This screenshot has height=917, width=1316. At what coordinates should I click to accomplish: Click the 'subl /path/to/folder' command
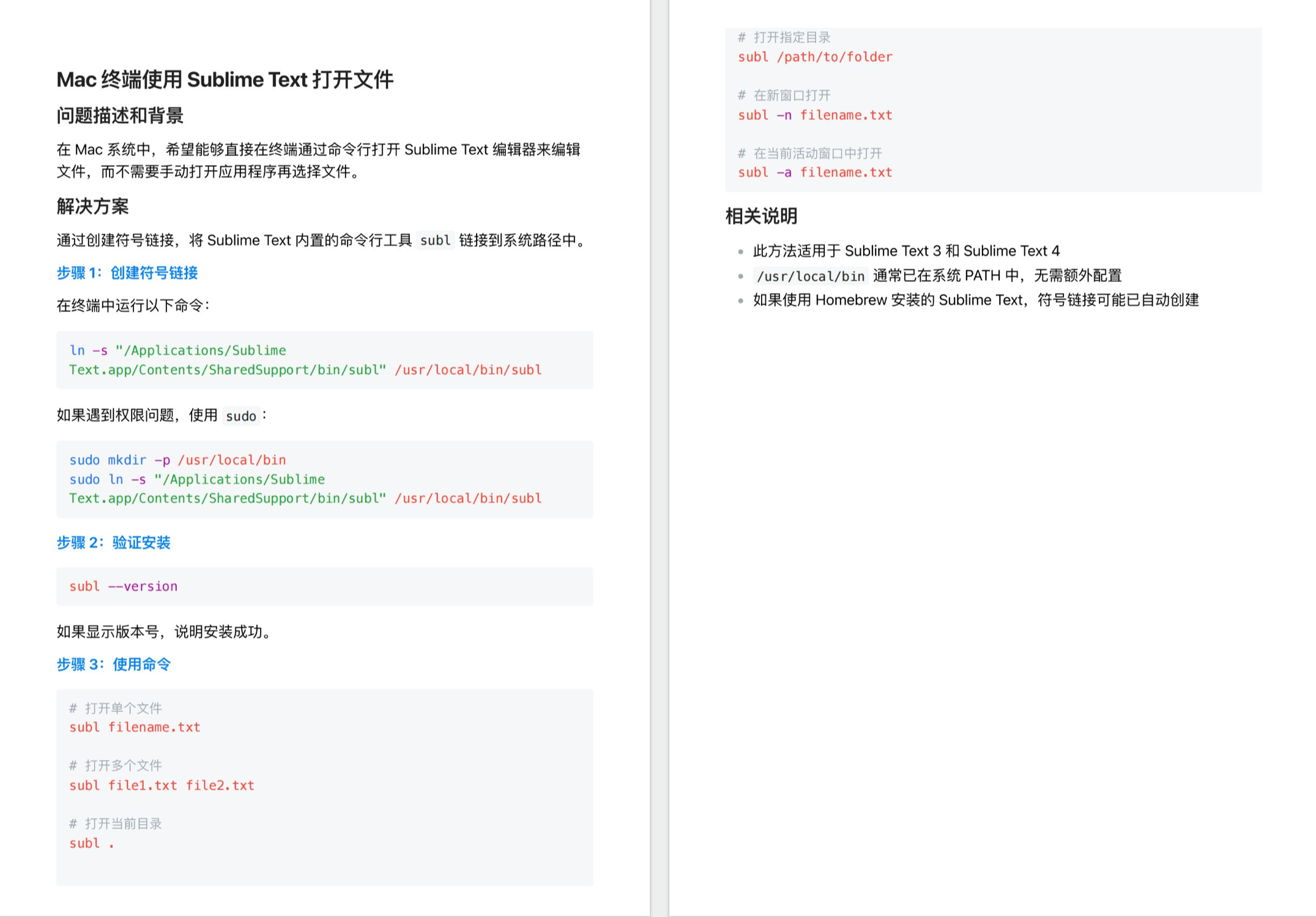815,57
